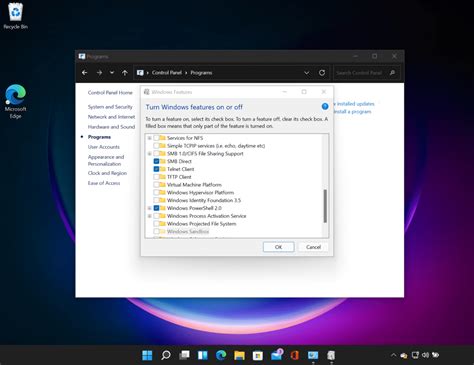Open Microsoft Store from the taskbar

point(258,355)
